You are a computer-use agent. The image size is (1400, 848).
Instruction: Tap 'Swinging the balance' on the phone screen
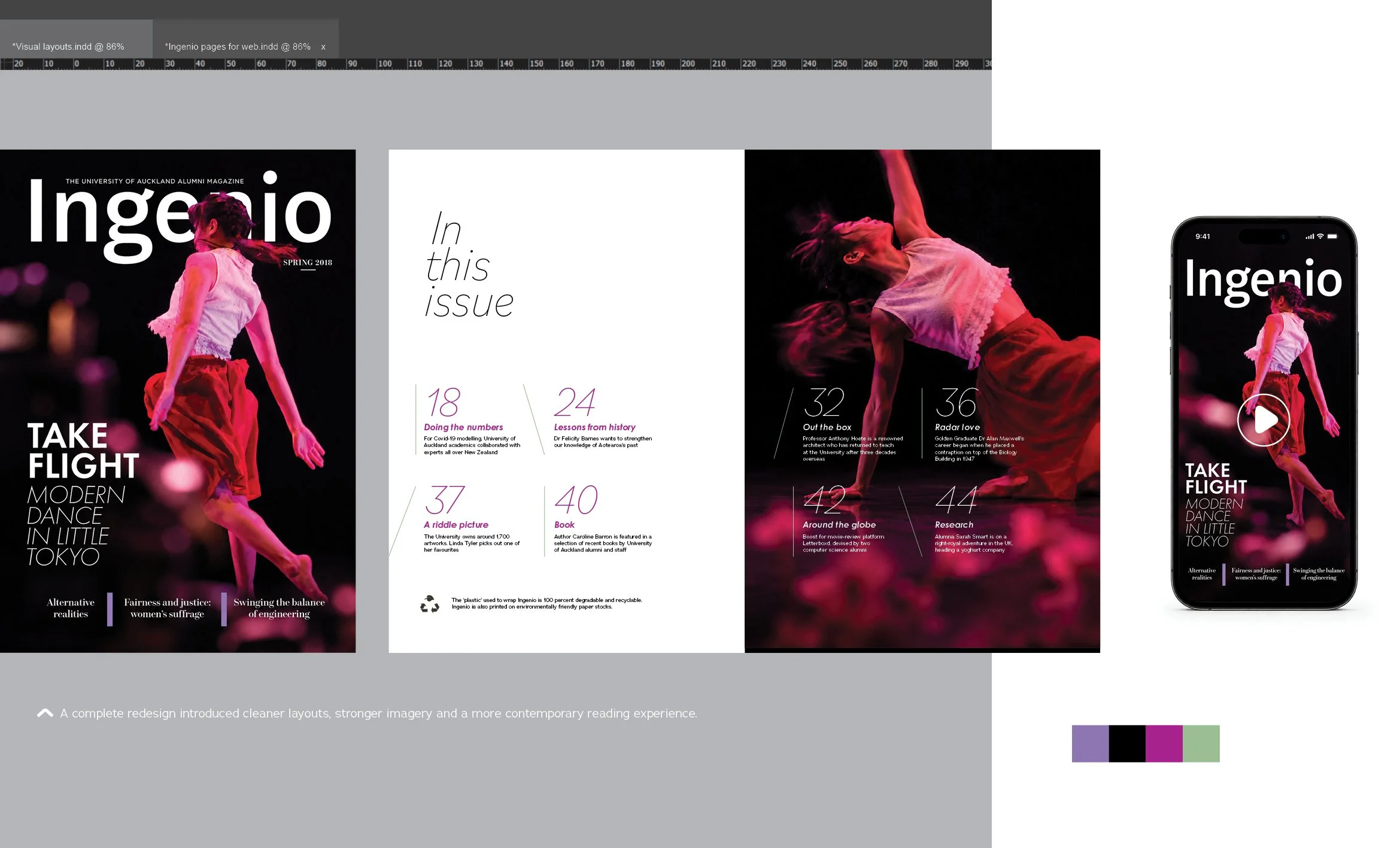1319,574
